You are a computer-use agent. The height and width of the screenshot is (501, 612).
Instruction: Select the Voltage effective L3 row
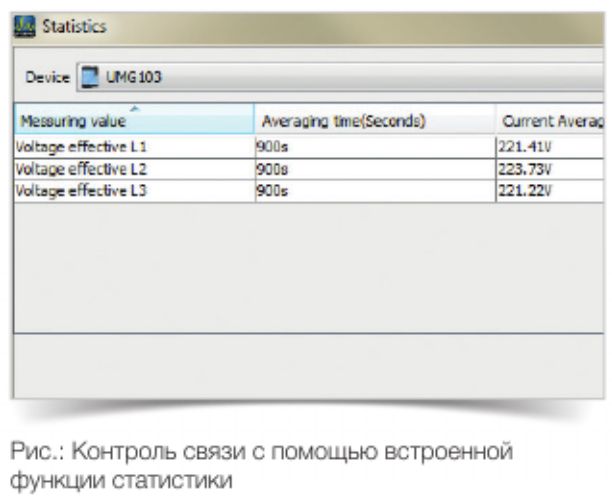pyautogui.click(x=82, y=190)
